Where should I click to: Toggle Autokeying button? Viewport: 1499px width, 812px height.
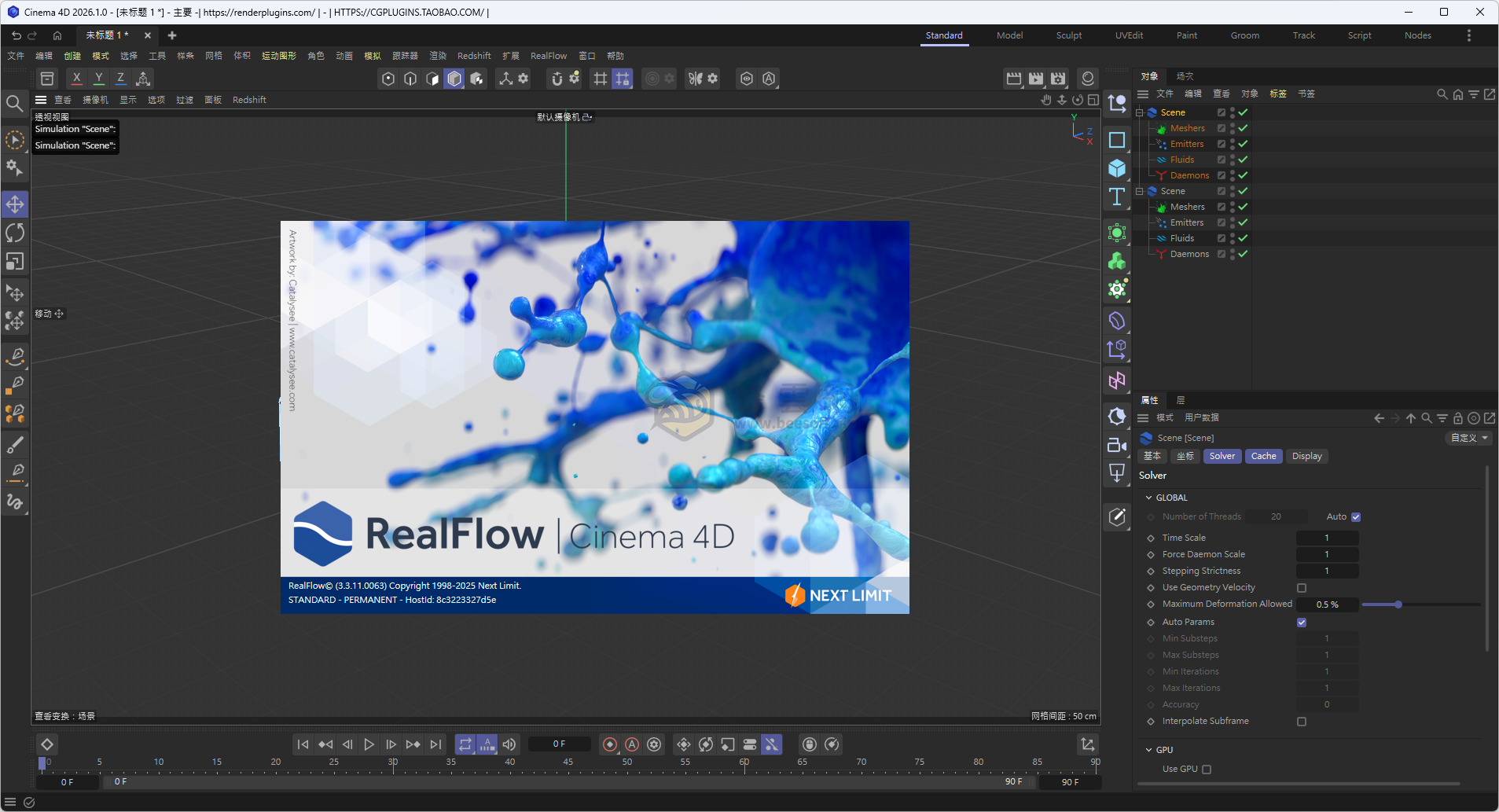point(632,744)
